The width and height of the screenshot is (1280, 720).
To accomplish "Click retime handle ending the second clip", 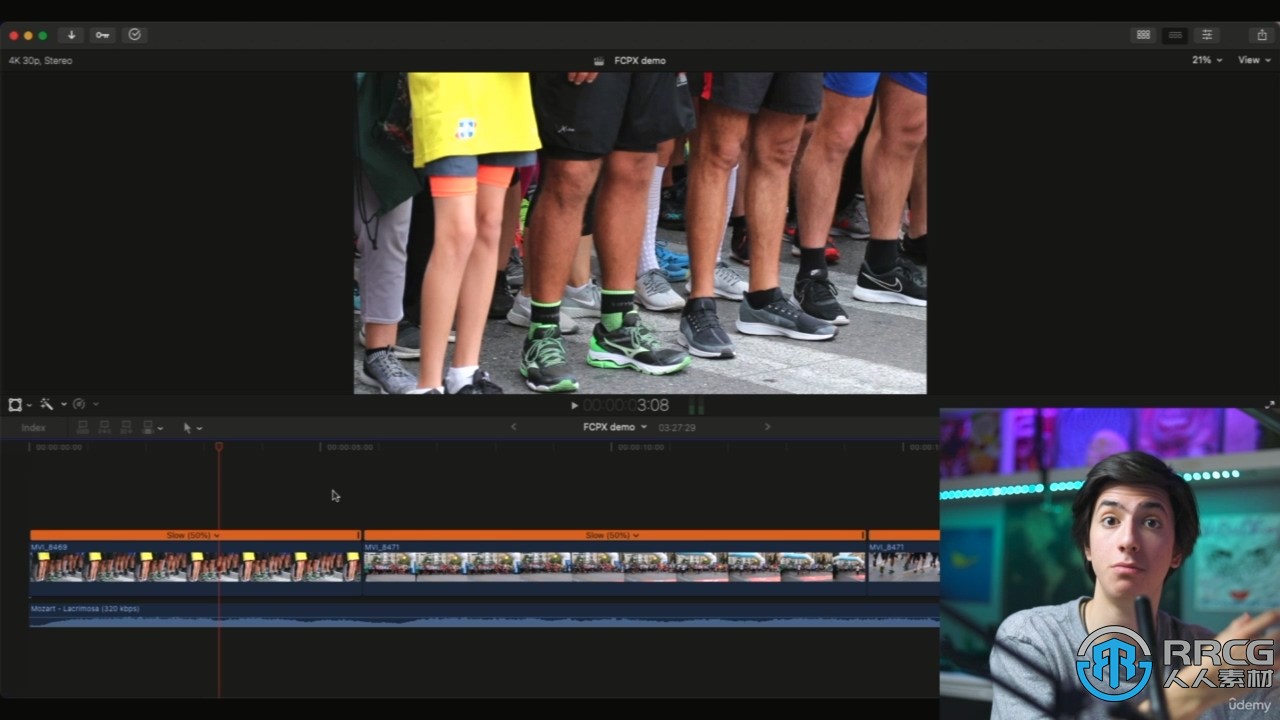I will tap(863, 536).
